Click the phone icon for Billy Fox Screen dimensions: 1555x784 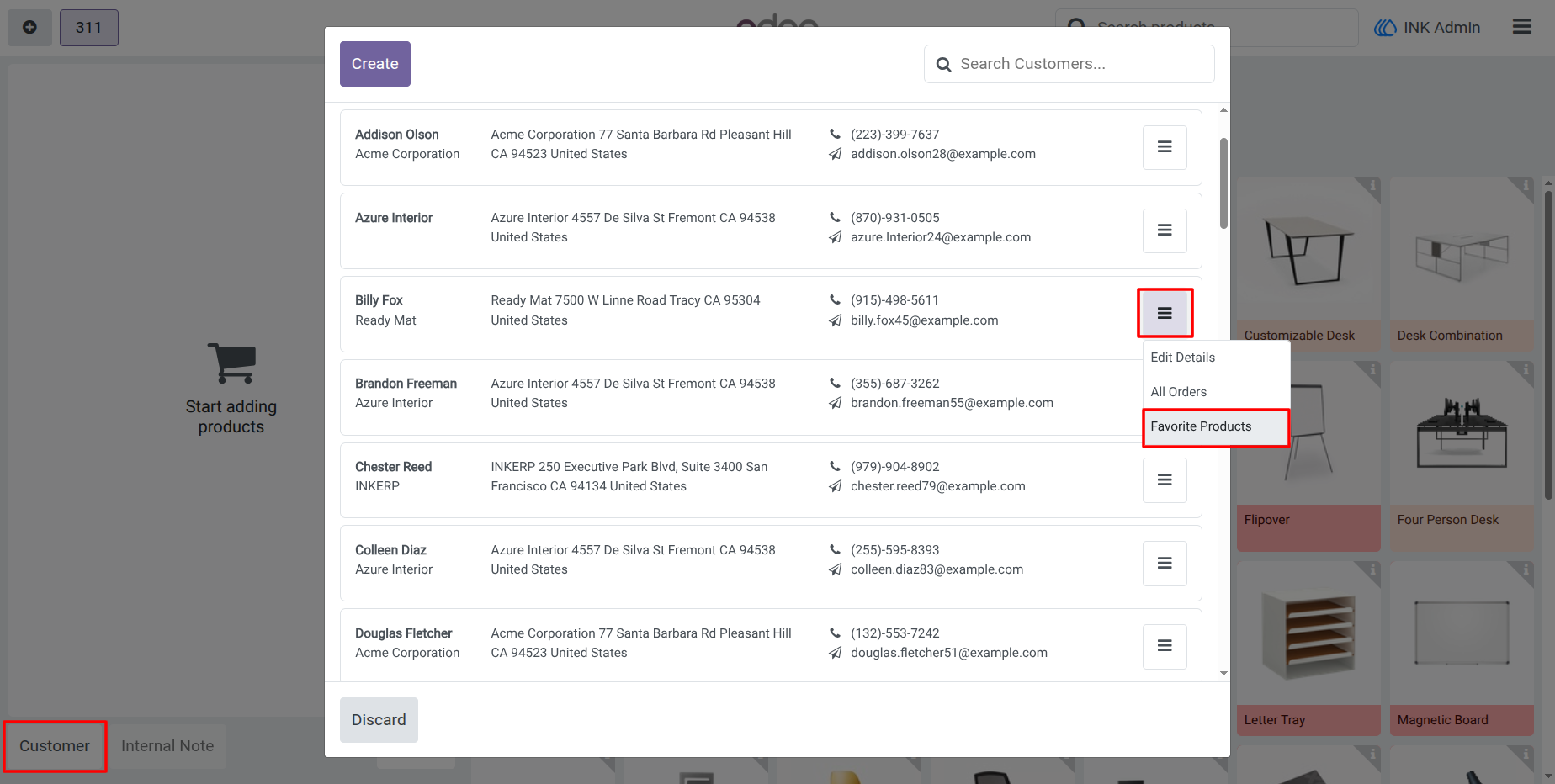tap(835, 299)
